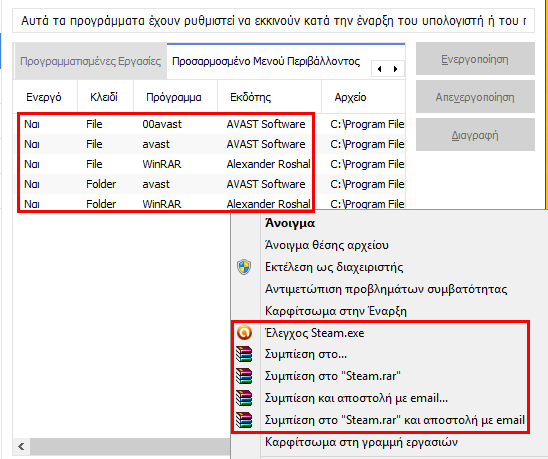Image resolution: width=548 pixels, height=459 pixels.
Task: Select the Folder WinRAR row's program cell
Action: pyautogui.click(x=162, y=204)
